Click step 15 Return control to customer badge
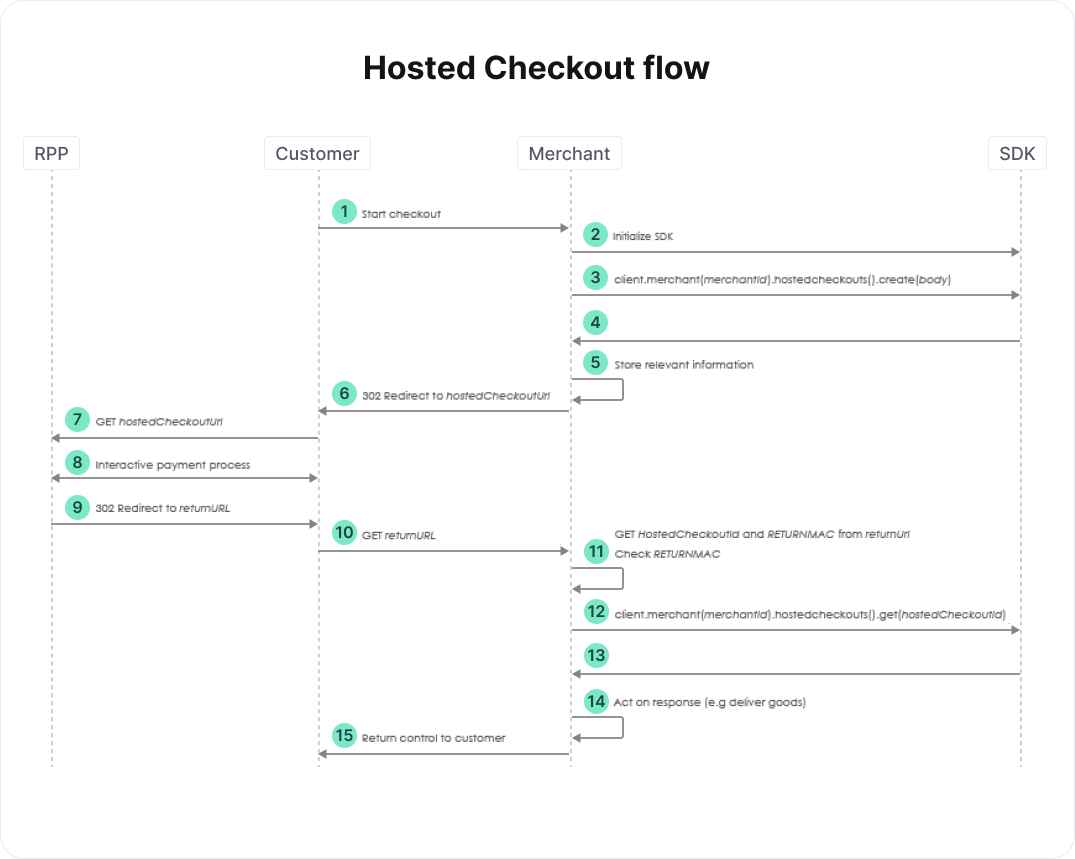 [x=344, y=736]
